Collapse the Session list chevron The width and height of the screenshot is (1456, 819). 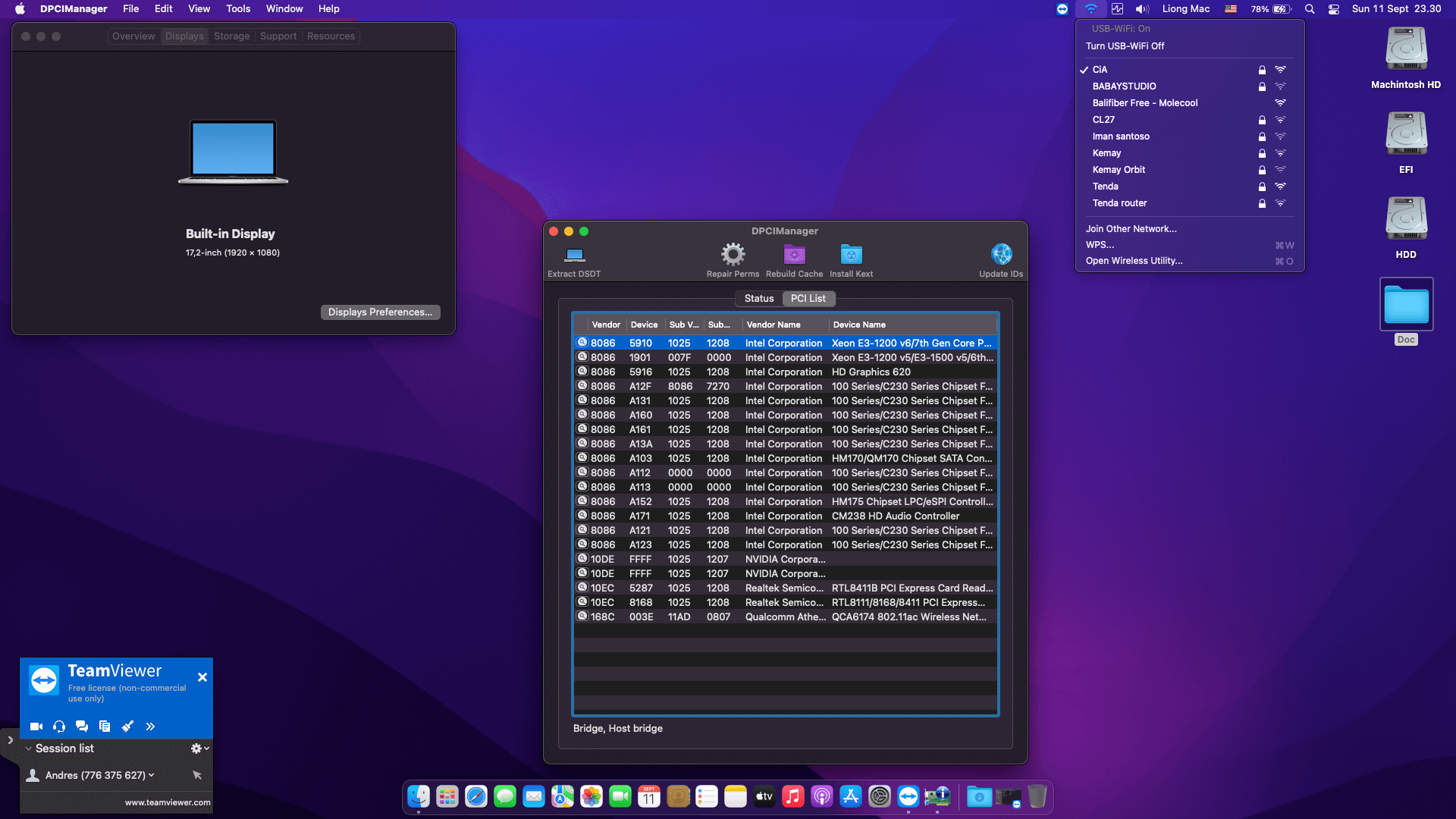28,748
